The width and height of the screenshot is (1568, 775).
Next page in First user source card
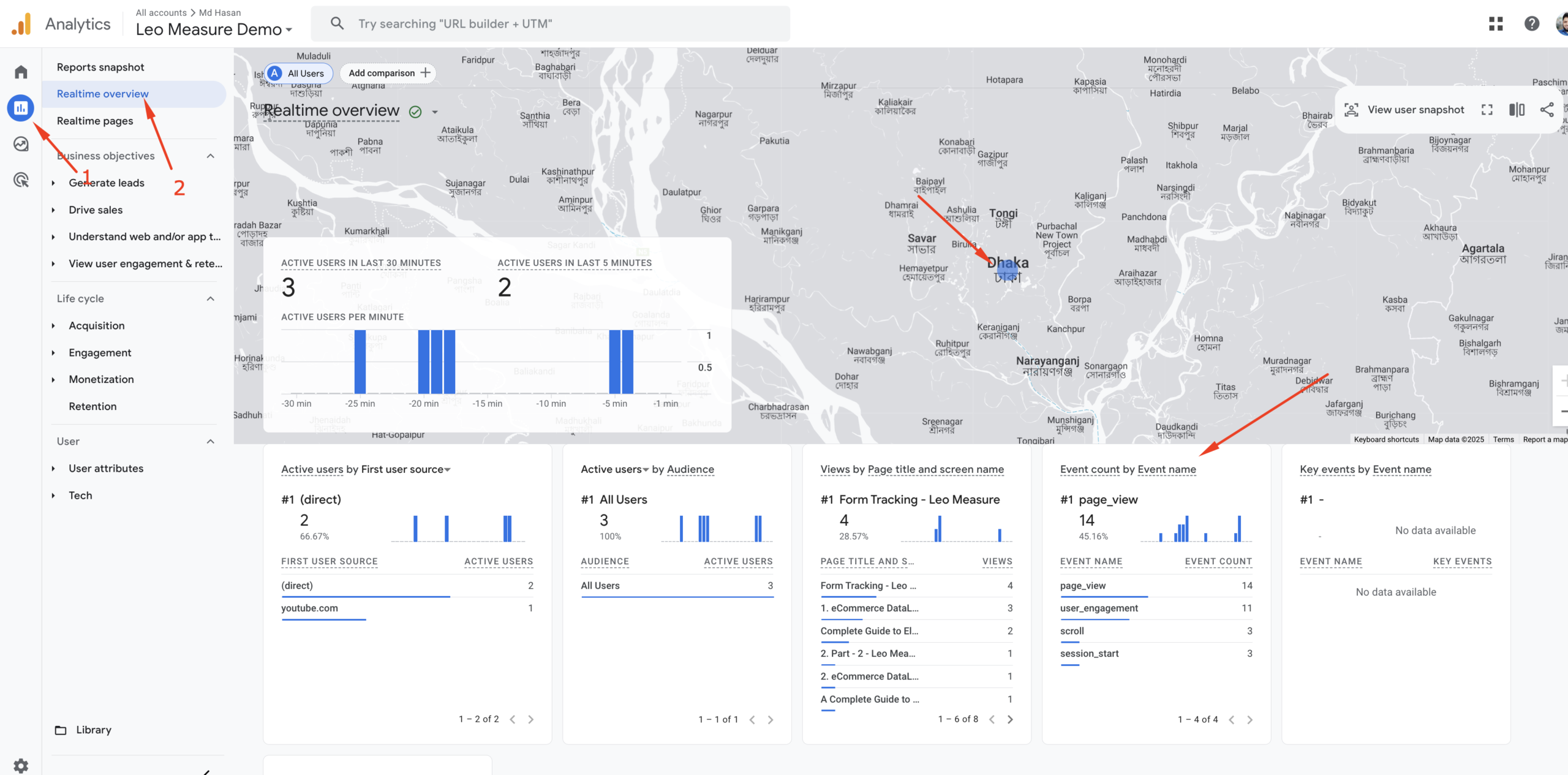[530, 719]
